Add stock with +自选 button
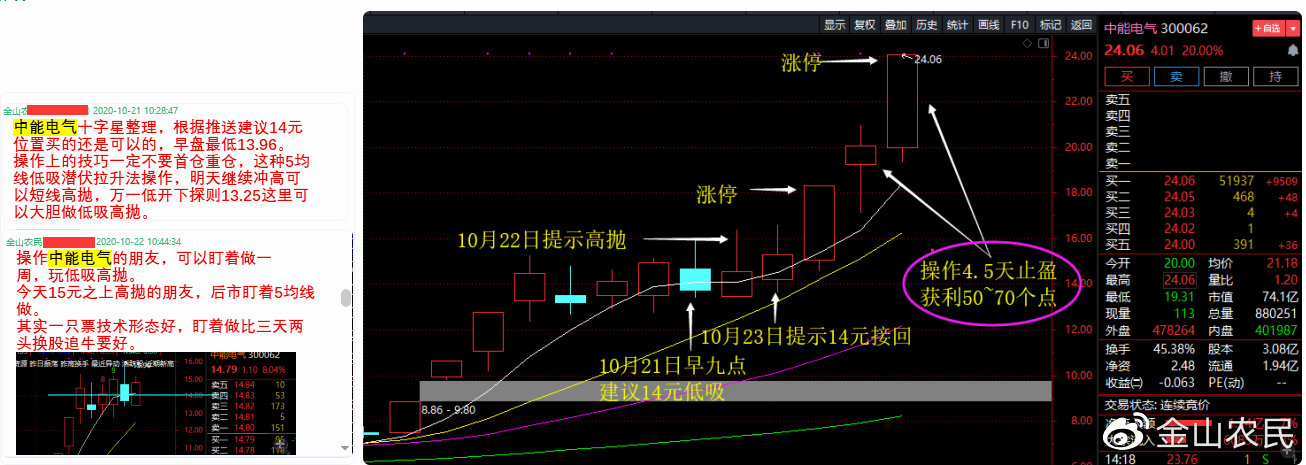Image resolution: width=1306 pixels, height=465 pixels. (1268, 29)
